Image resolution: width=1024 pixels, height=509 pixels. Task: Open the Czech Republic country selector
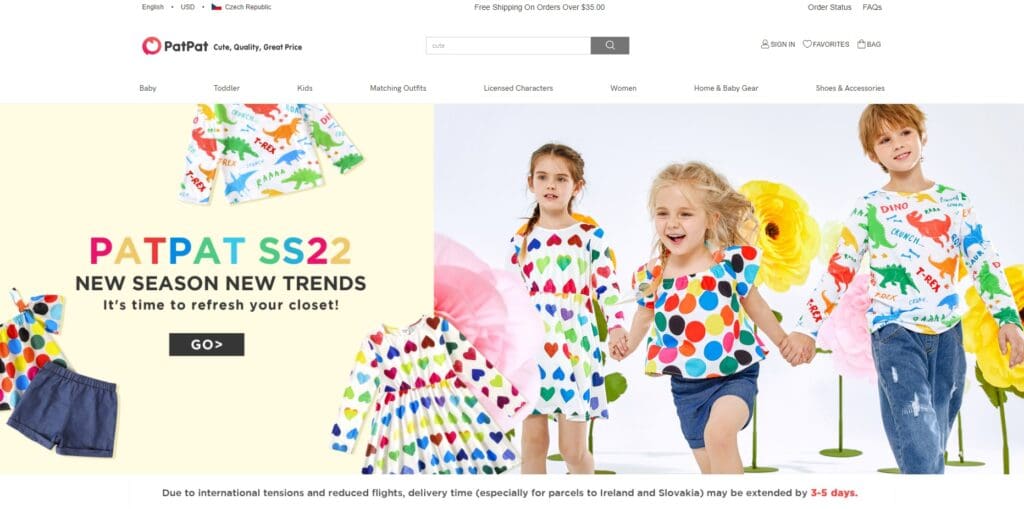pyautogui.click(x=242, y=7)
